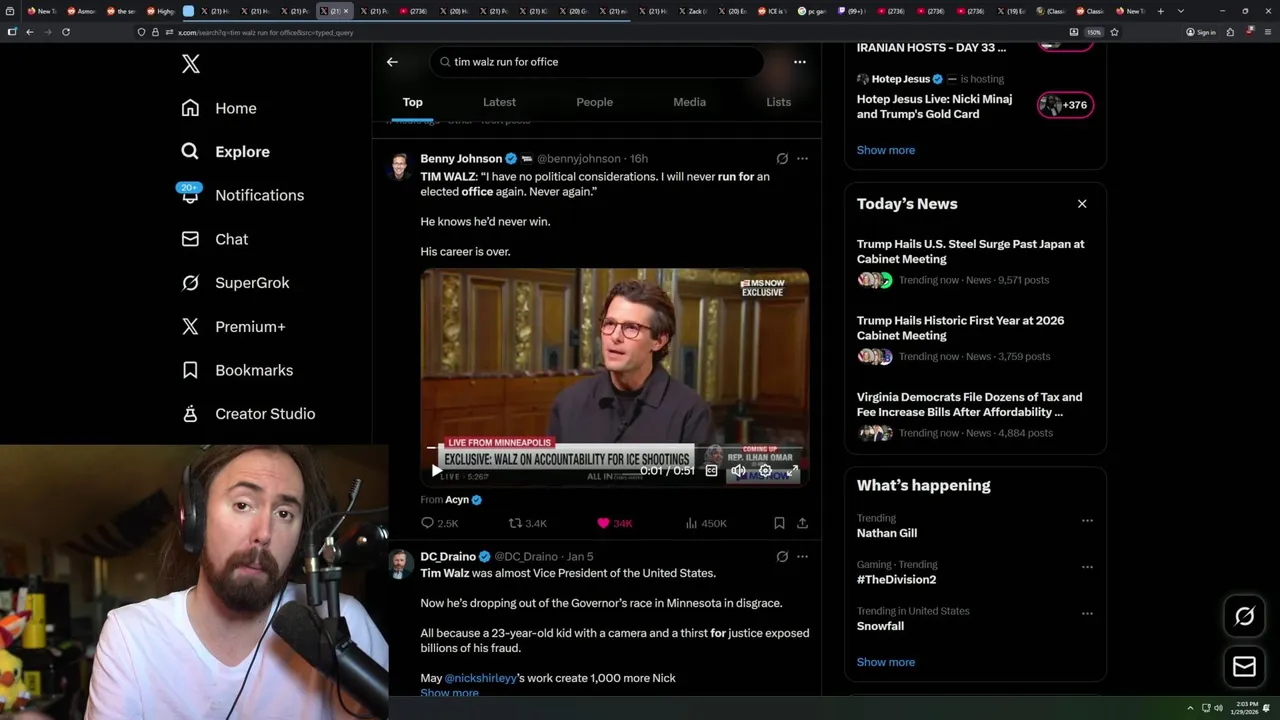Open Notifications bell with 20+ badge
Image resolution: width=1280 pixels, height=720 pixels.
[241, 195]
